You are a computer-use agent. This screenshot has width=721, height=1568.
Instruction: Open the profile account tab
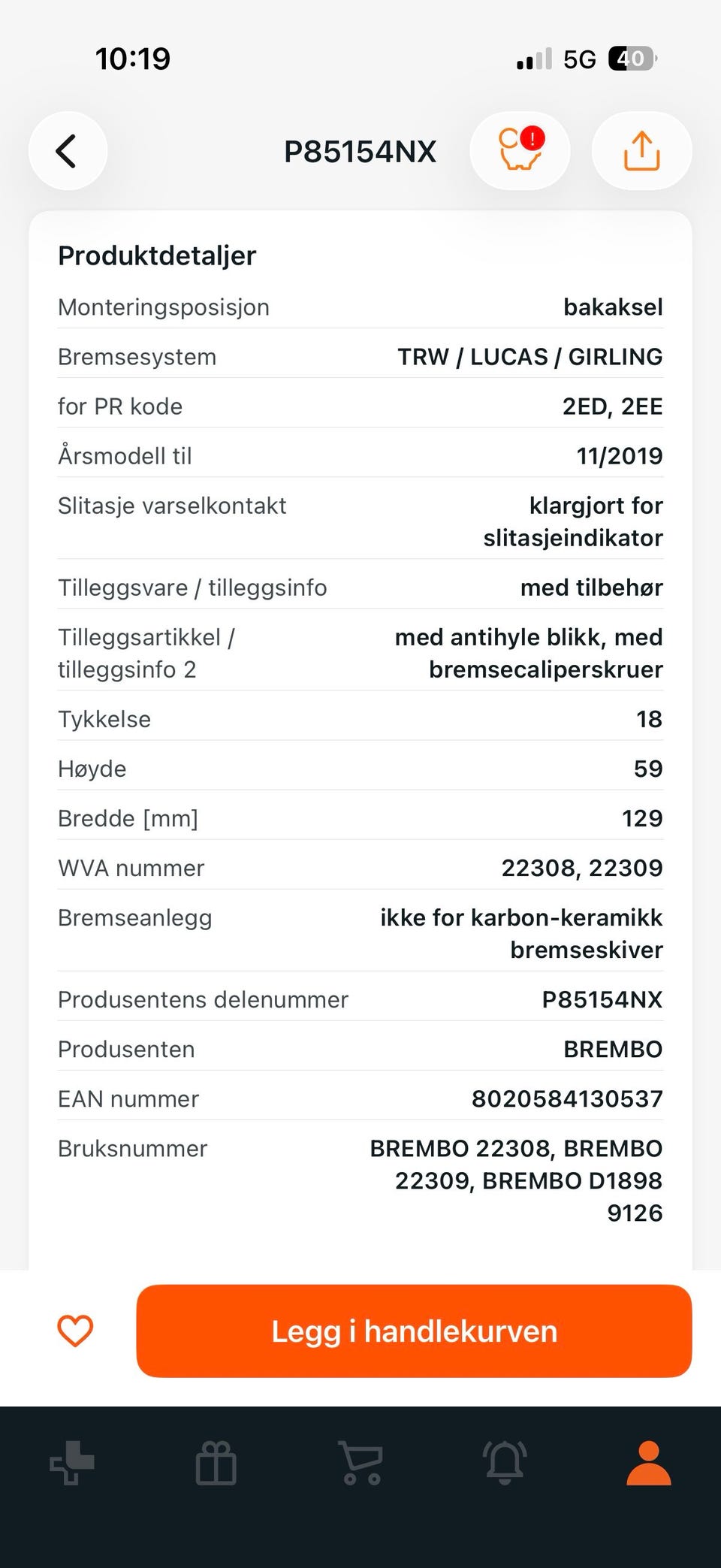[649, 1462]
